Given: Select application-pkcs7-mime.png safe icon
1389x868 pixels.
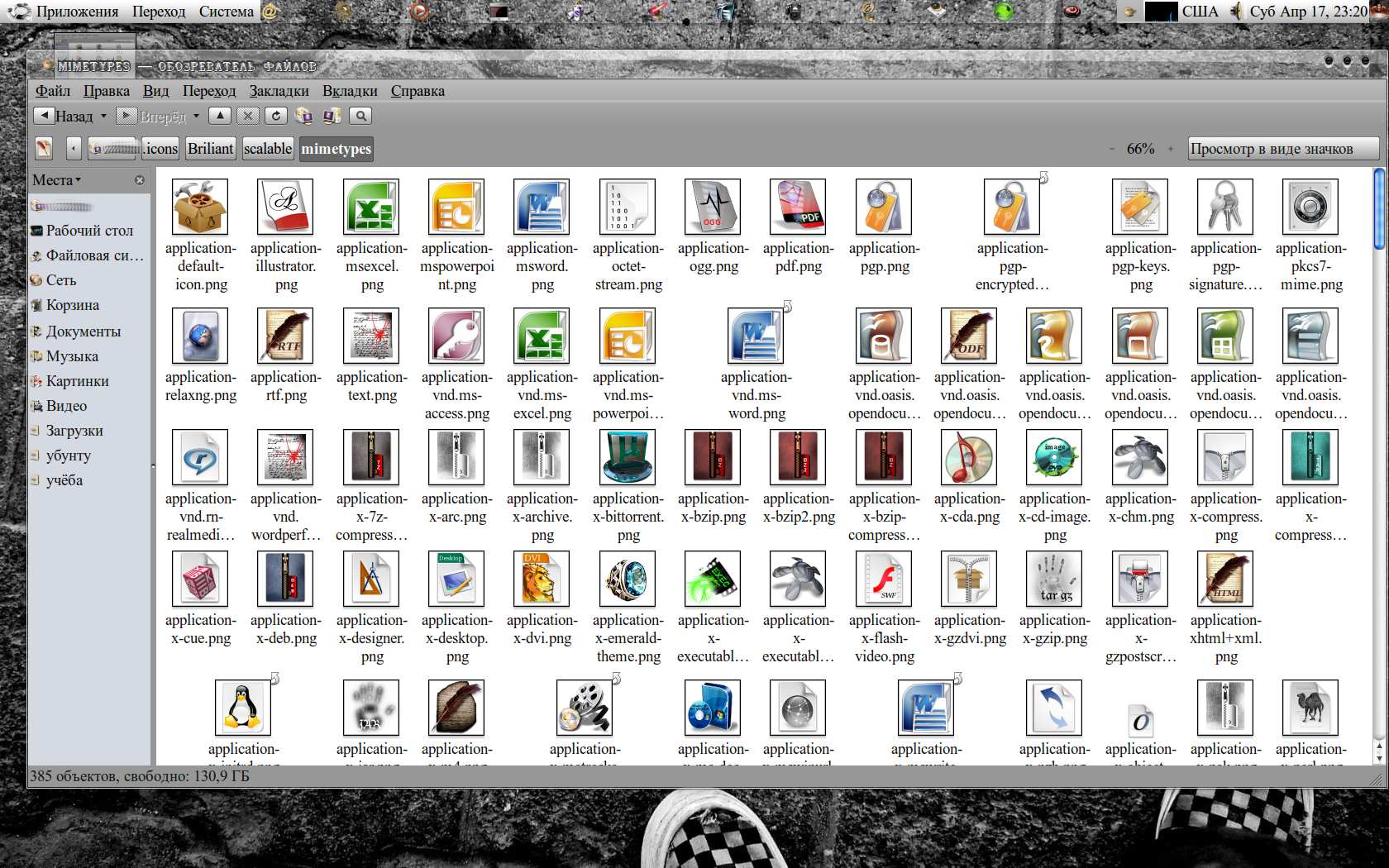Looking at the screenshot, I should [x=1310, y=207].
